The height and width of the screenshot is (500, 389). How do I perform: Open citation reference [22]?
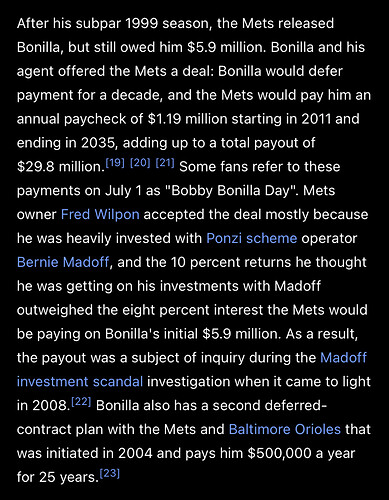pos(81,402)
